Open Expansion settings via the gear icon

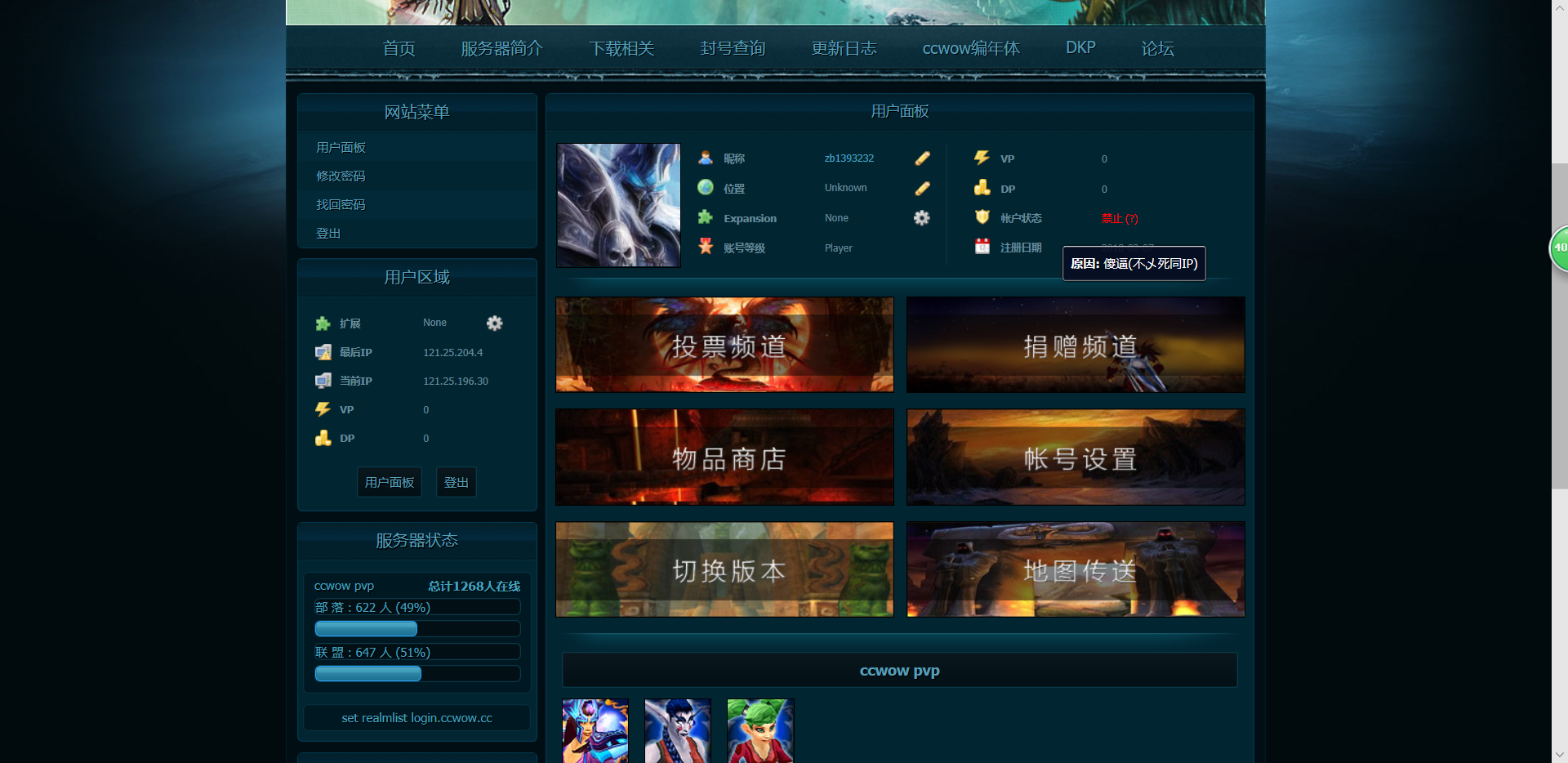(920, 218)
